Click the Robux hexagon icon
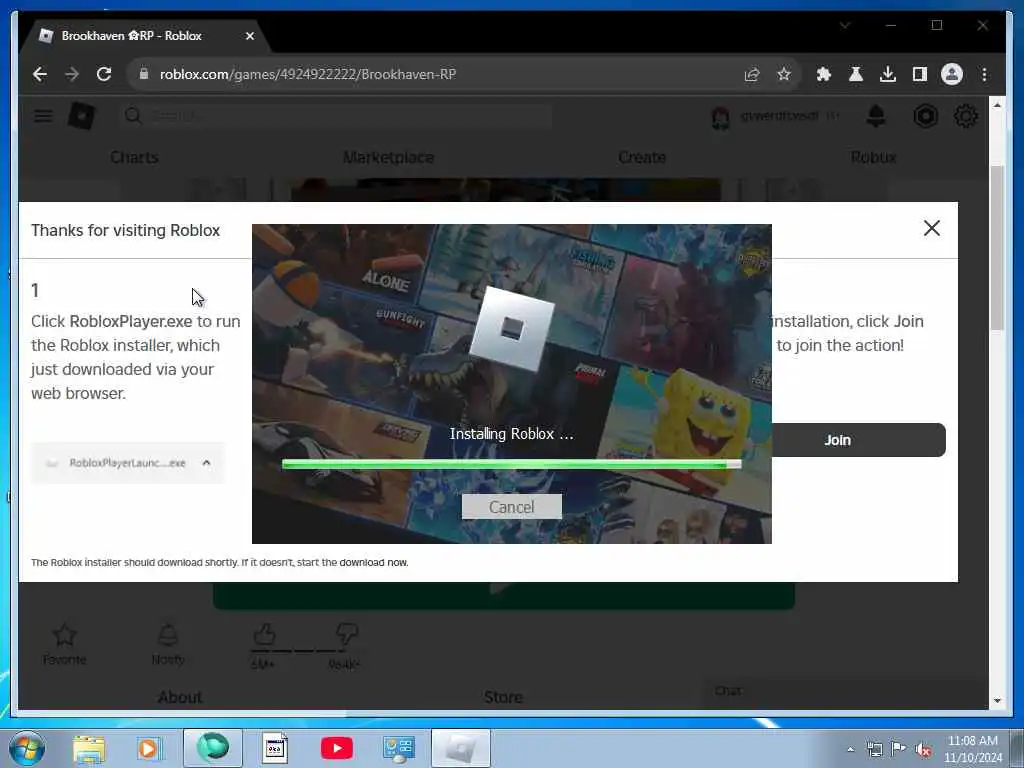 tap(925, 116)
